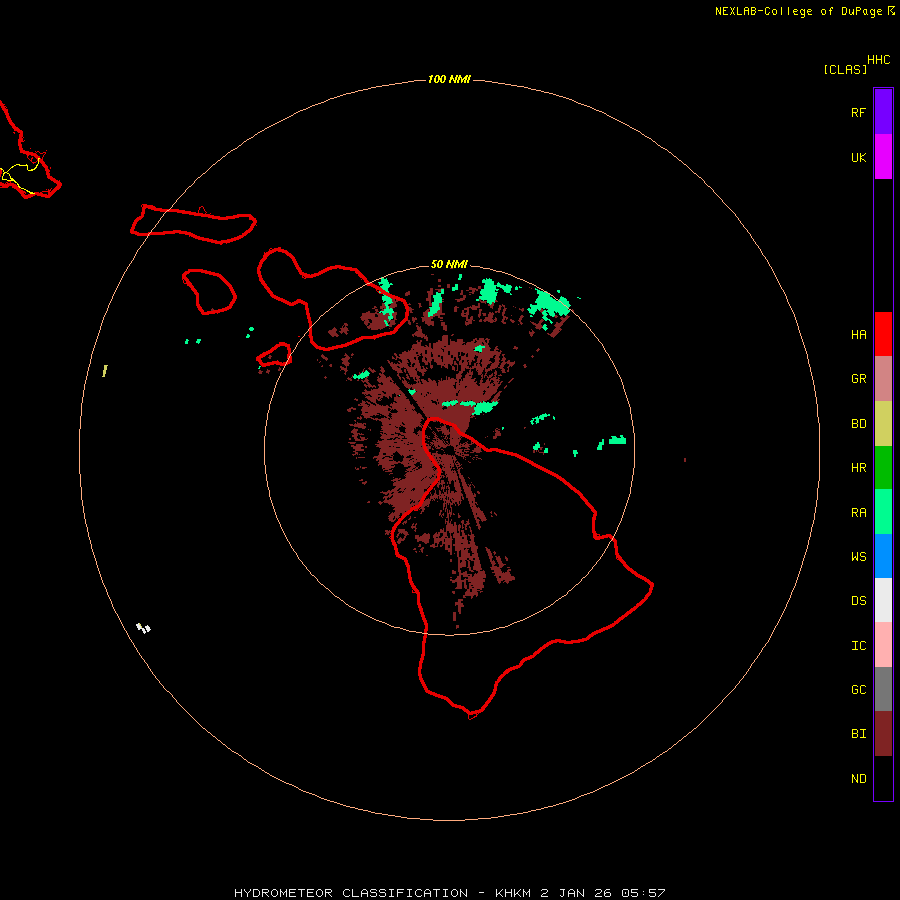Click the ND black legend swatch
900x900 pixels.
tap(883, 778)
